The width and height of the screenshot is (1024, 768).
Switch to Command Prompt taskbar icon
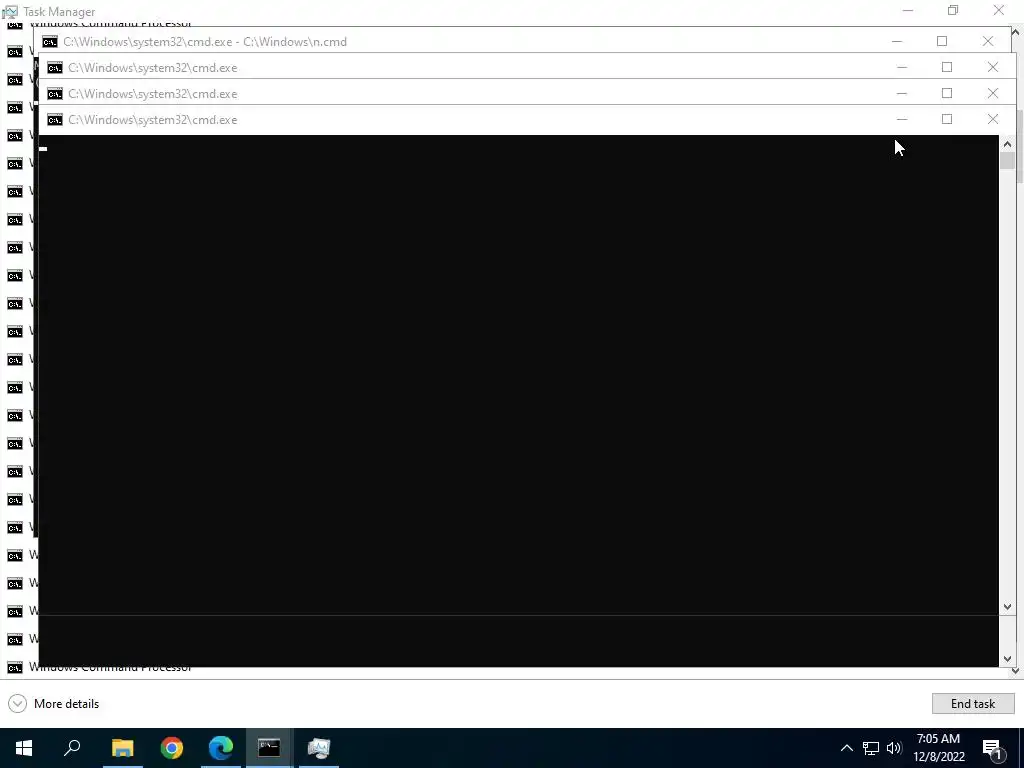[269, 748]
